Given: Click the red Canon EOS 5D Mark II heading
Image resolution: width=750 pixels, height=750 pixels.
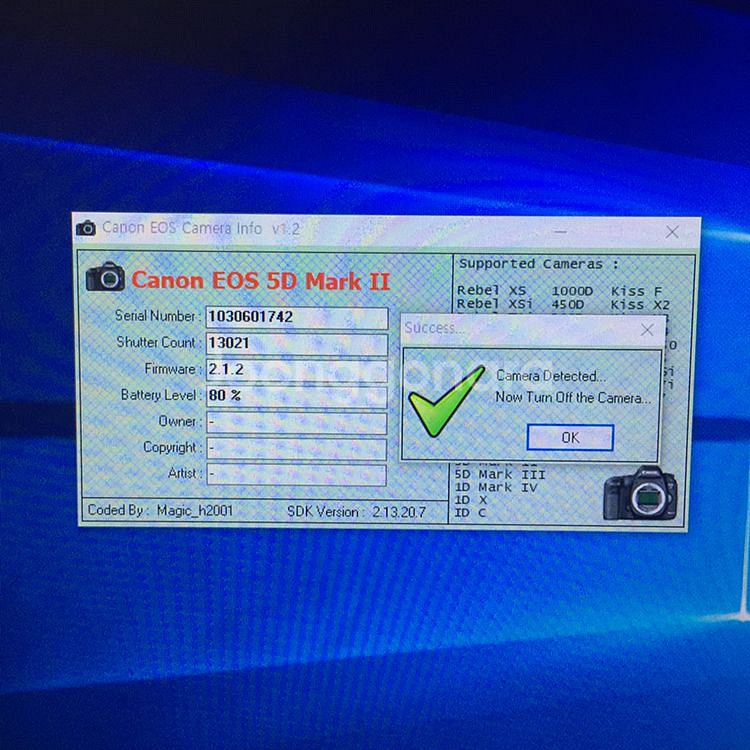Looking at the screenshot, I should coord(261,281).
